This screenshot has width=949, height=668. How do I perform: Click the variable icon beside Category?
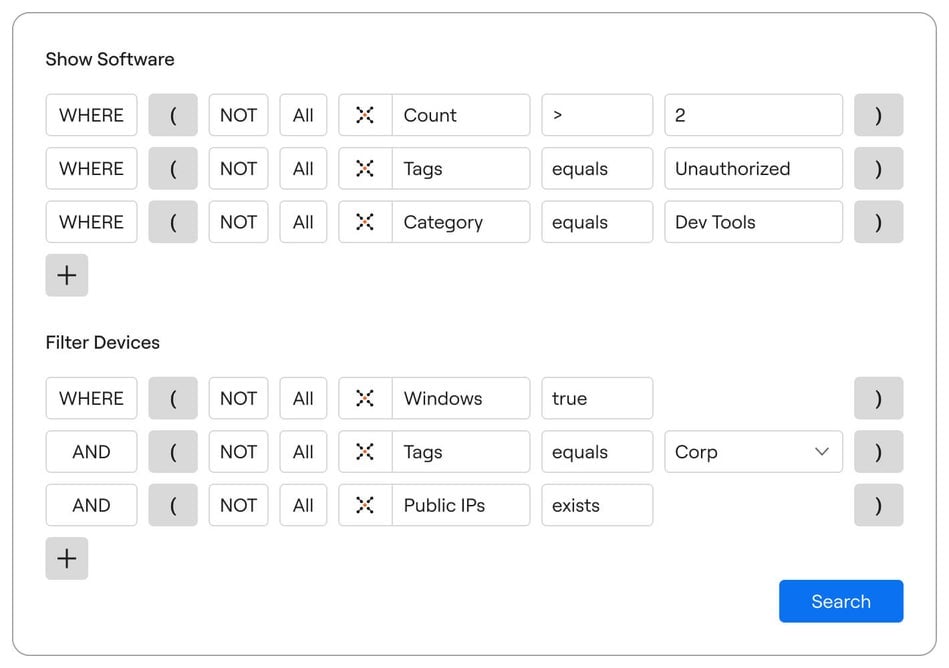[x=364, y=222]
